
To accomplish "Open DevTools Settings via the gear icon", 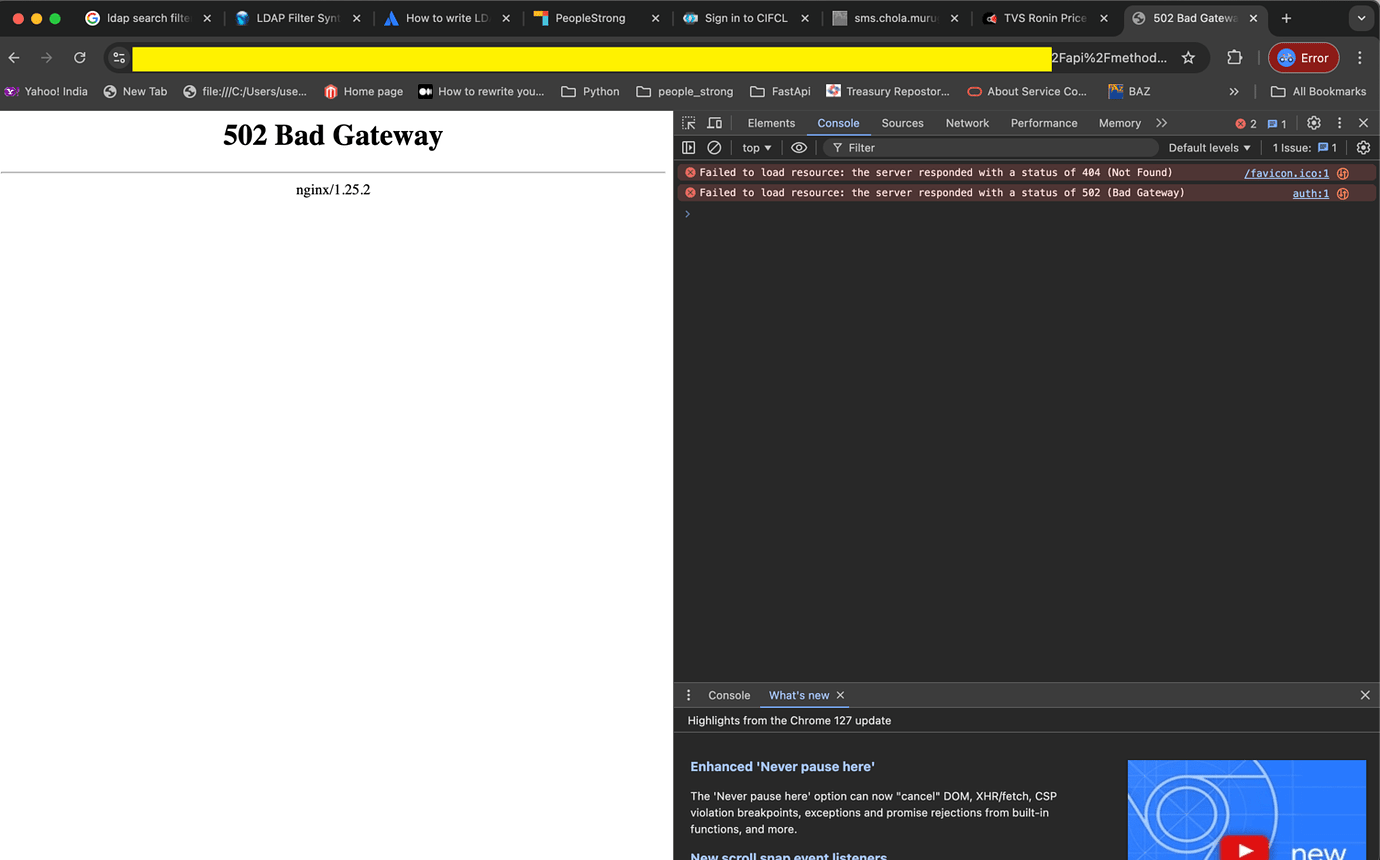I will click(1313, 122).
